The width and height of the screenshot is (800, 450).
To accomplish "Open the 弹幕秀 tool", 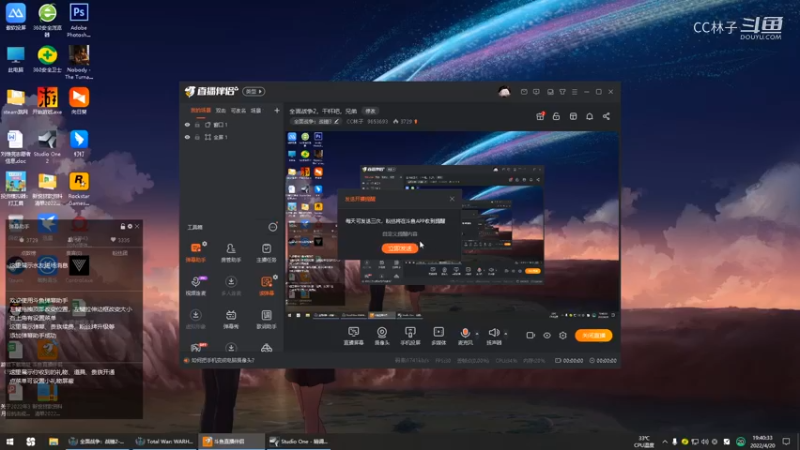I will pos(231,319).
